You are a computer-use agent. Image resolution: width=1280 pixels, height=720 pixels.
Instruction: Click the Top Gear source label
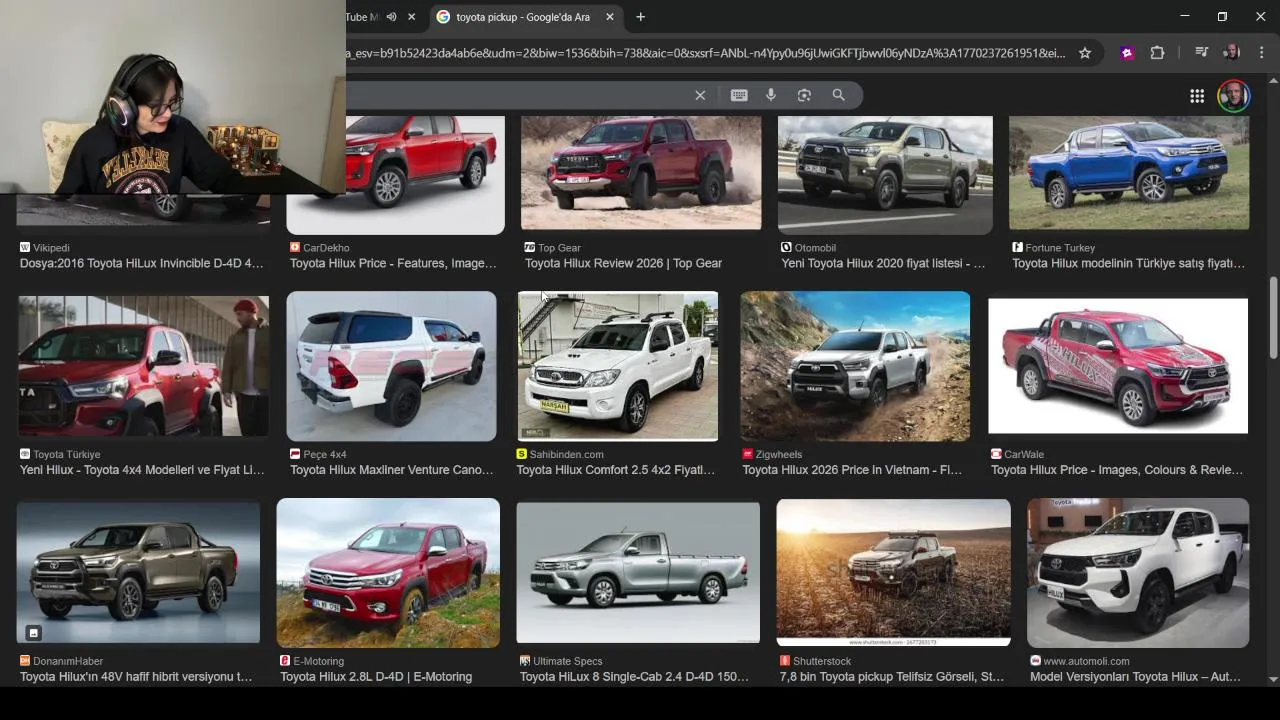tap(559, 248)
